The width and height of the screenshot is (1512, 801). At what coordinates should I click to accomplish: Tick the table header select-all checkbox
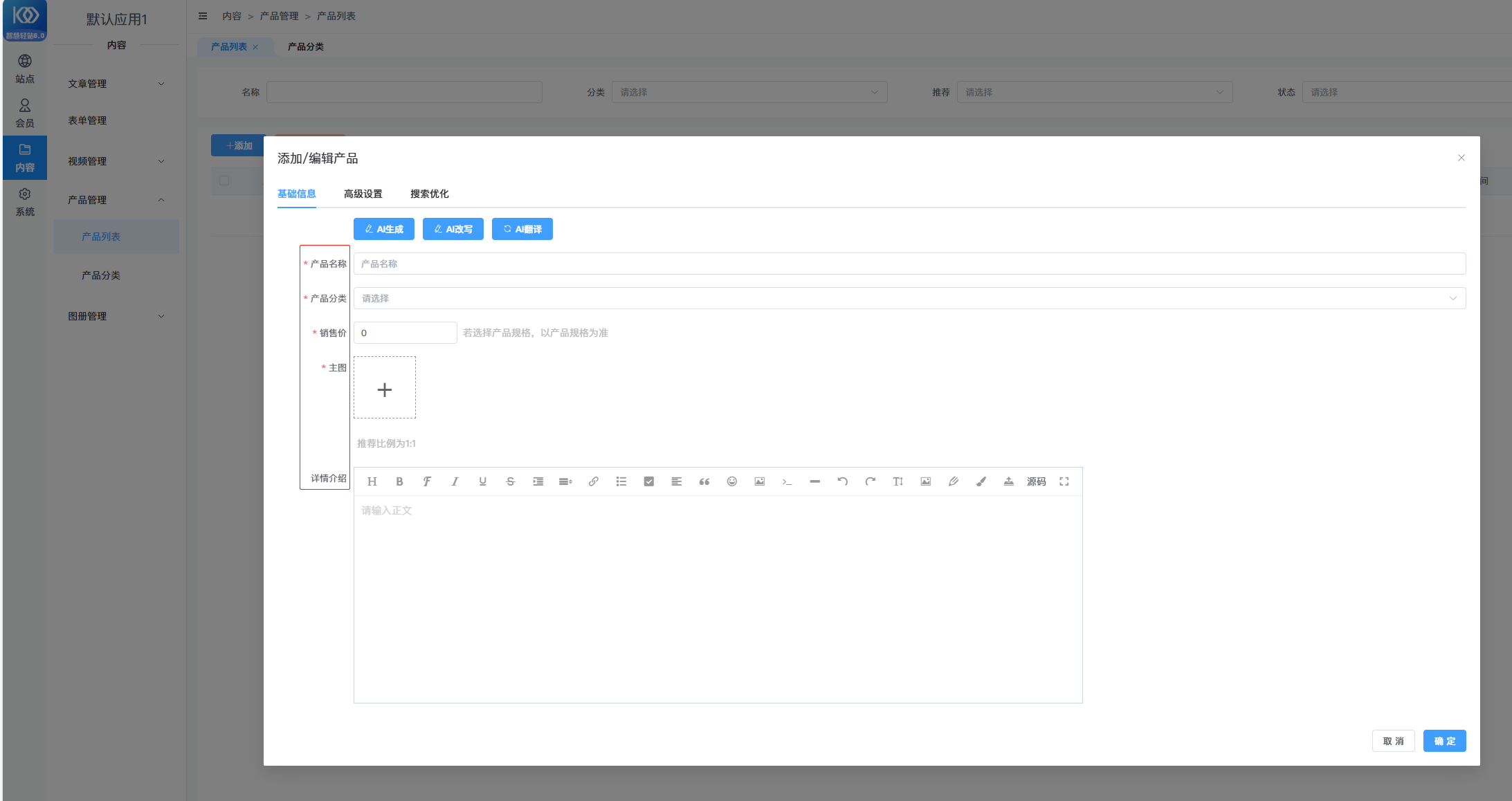tap(224, 181)
